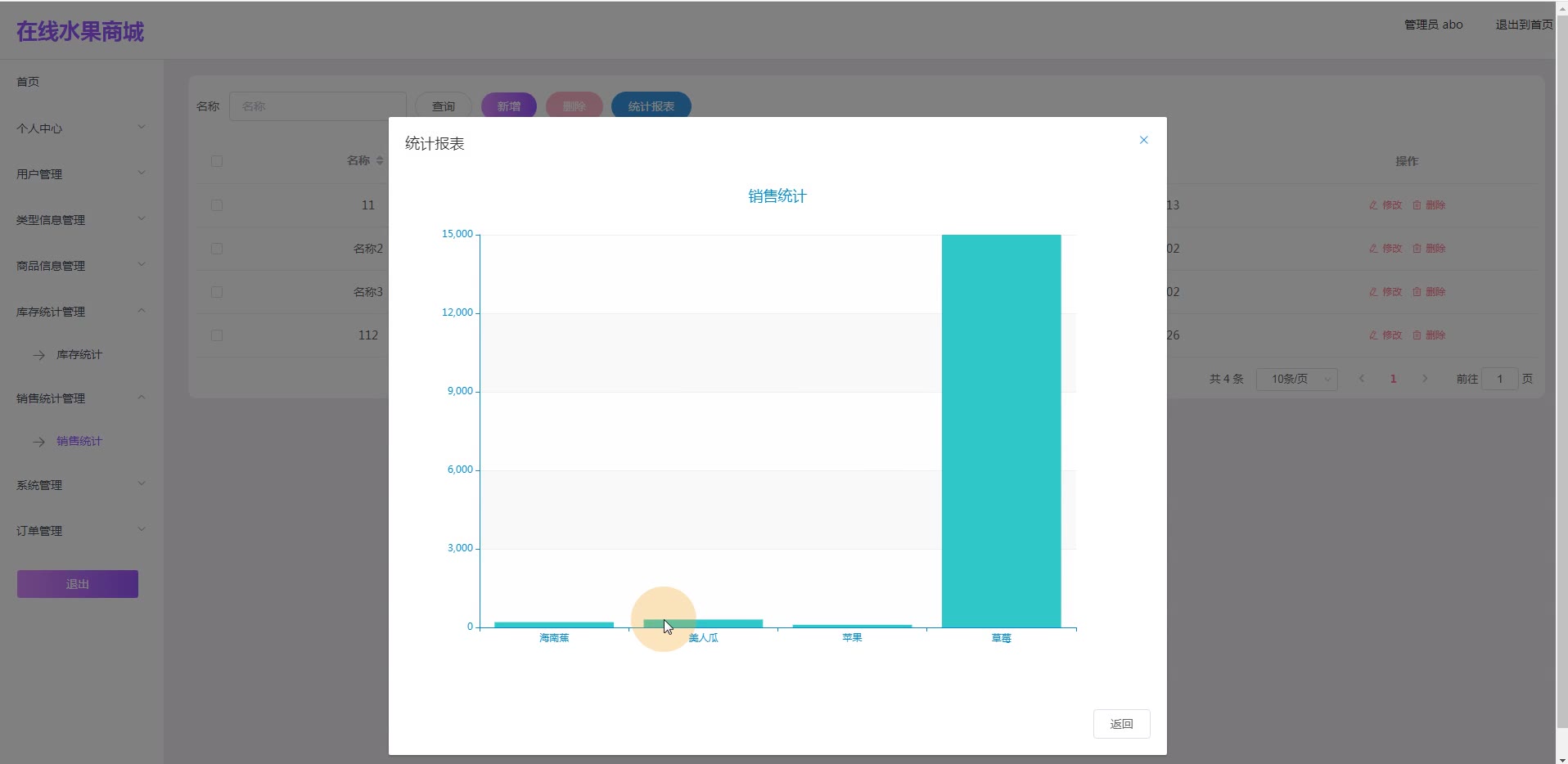Focus the 前往 page number input
The height and width of the screenshot is (764, 1568).
1500,379
